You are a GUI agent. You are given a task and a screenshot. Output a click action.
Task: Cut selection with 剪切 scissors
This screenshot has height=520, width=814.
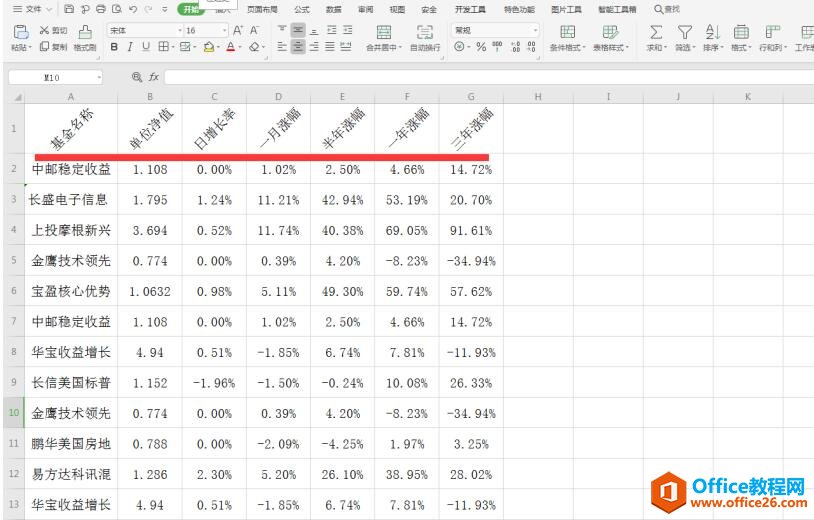(53, 31)
